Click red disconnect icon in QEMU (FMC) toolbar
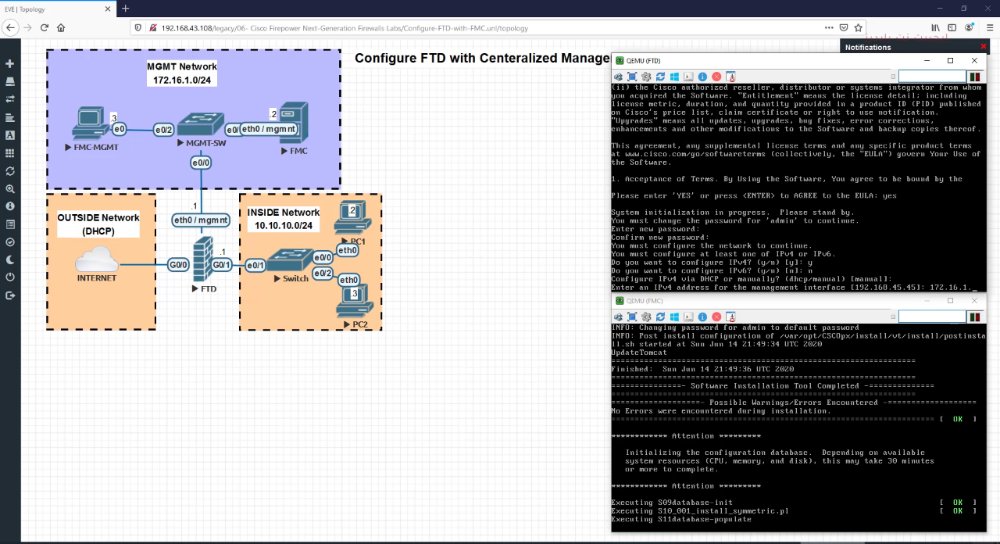This screenshot has width=1000, height=544. [x=716, y=316]
